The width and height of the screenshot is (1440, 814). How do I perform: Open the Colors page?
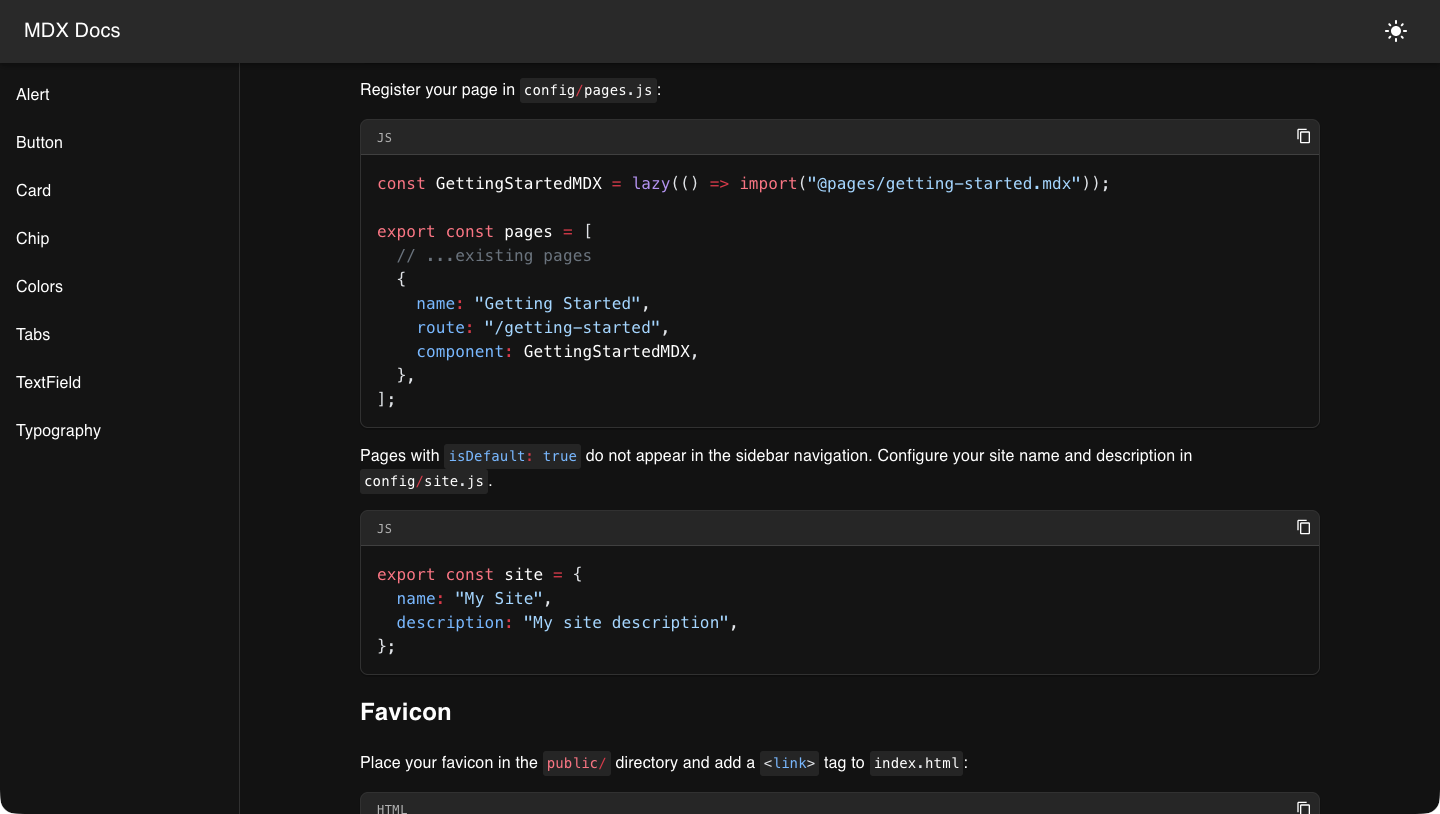[40, 287]
